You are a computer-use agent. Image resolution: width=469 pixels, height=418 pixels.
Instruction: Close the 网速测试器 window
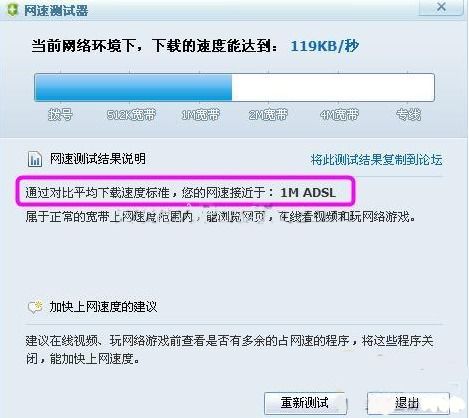(441, 7)
